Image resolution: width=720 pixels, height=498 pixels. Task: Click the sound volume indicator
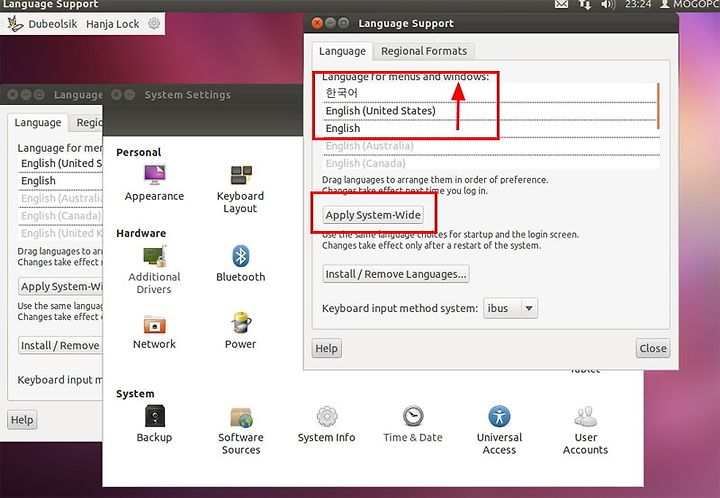pos(608,5)
